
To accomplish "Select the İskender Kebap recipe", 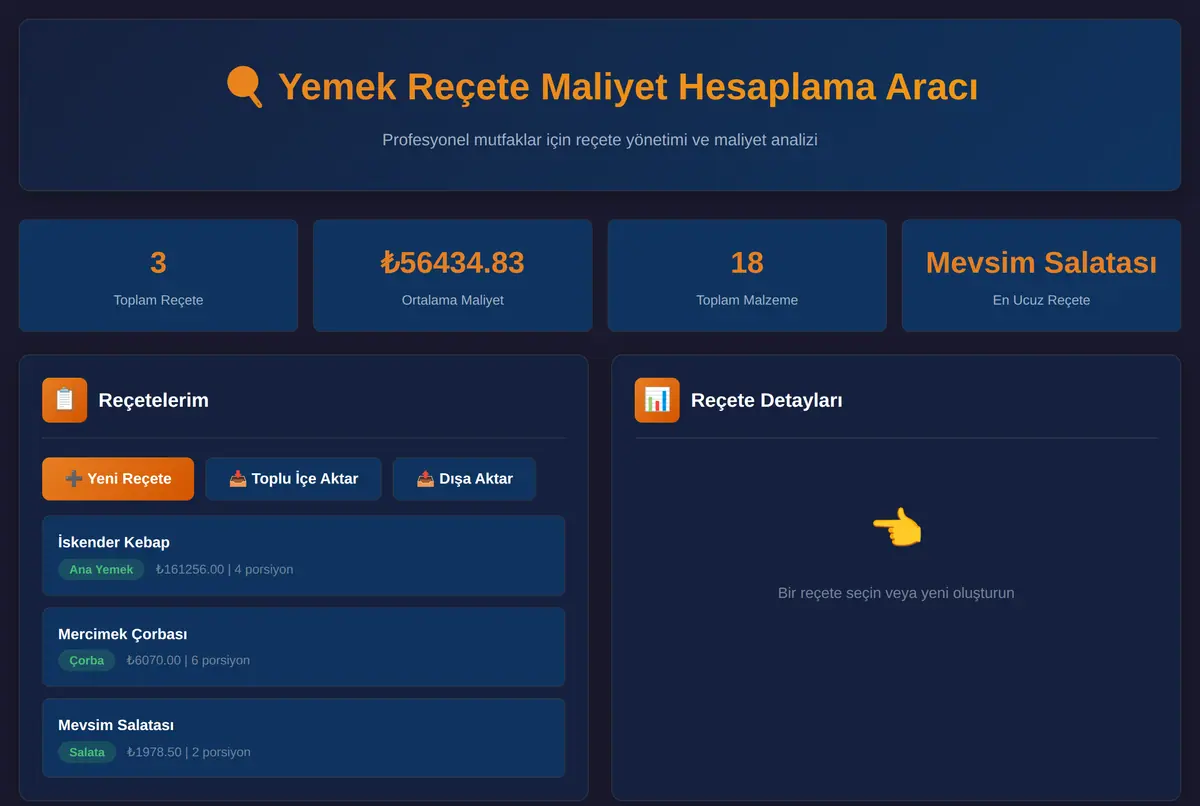I will pos(303,556).
